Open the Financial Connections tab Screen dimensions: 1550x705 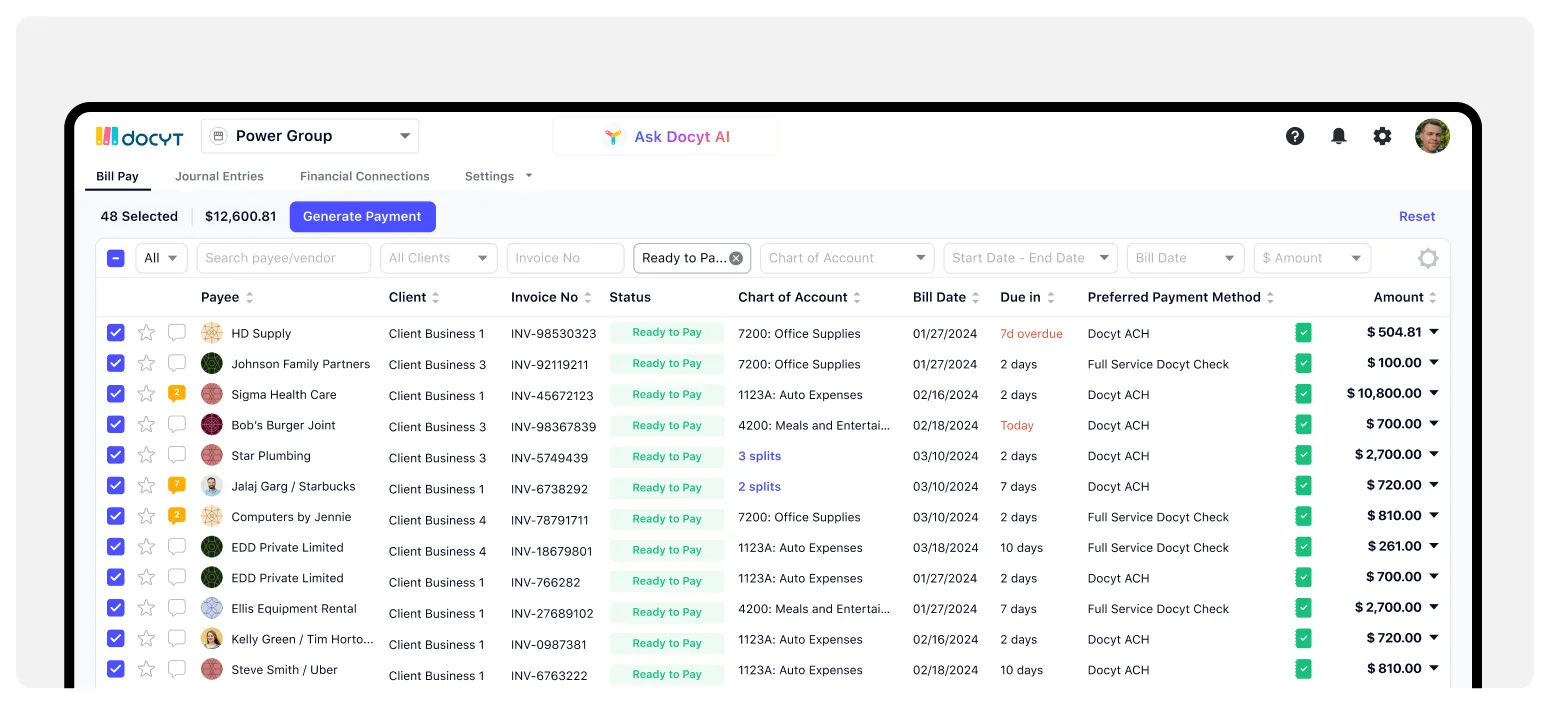[365, 176]
